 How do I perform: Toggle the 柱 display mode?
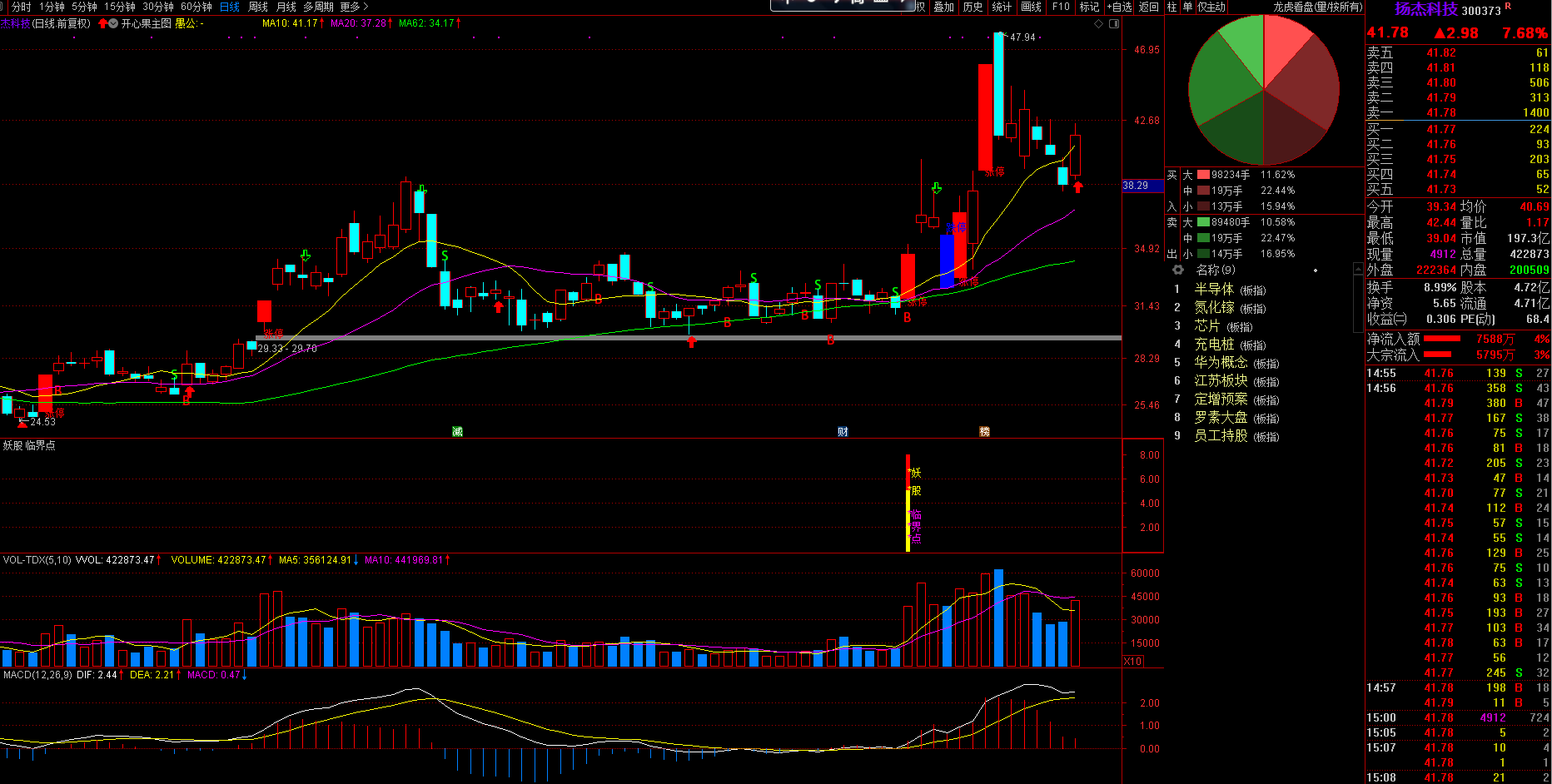click(1171, 7)
